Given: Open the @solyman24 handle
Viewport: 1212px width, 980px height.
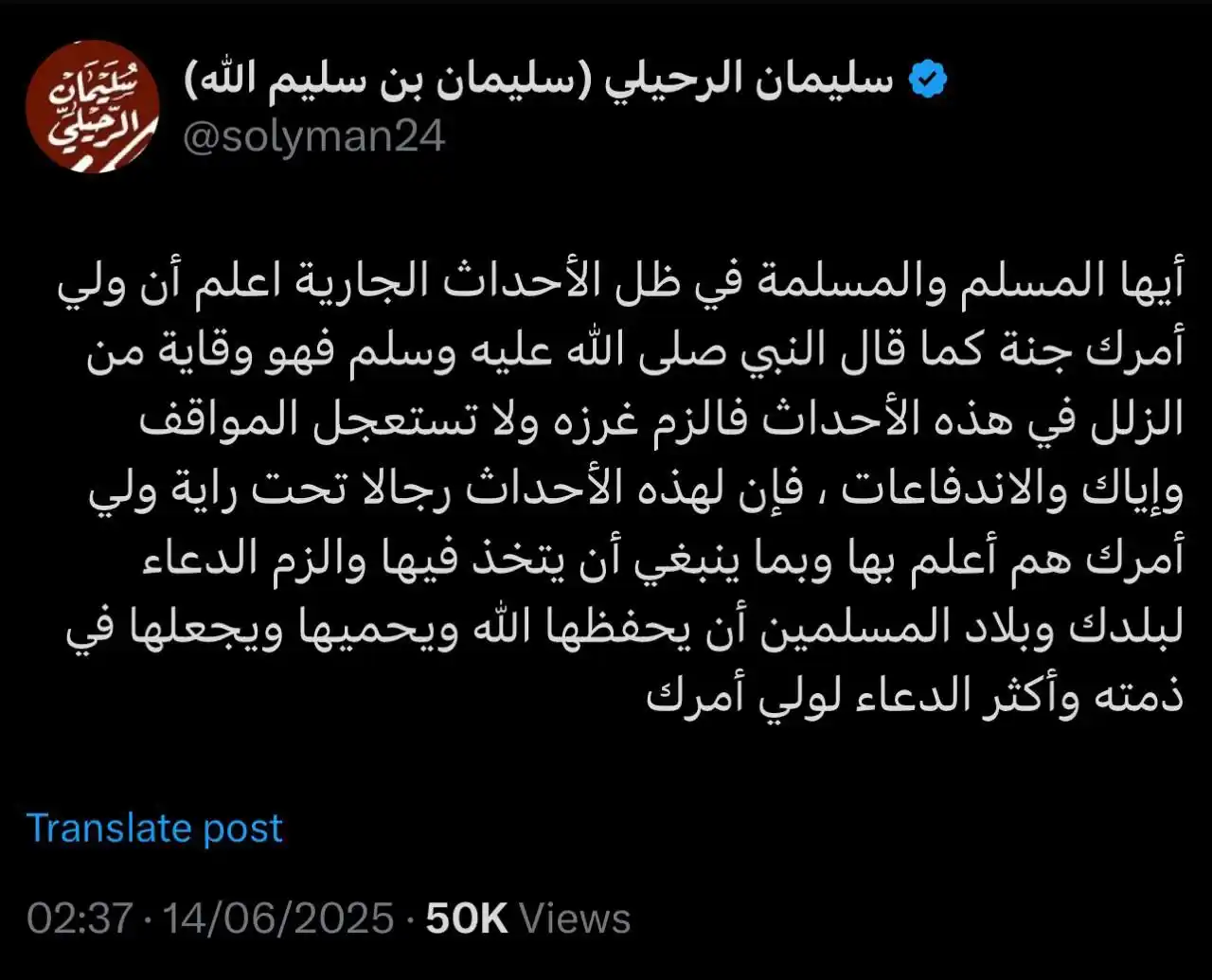Looking at the screenshot, I should [x=313, y=137].
